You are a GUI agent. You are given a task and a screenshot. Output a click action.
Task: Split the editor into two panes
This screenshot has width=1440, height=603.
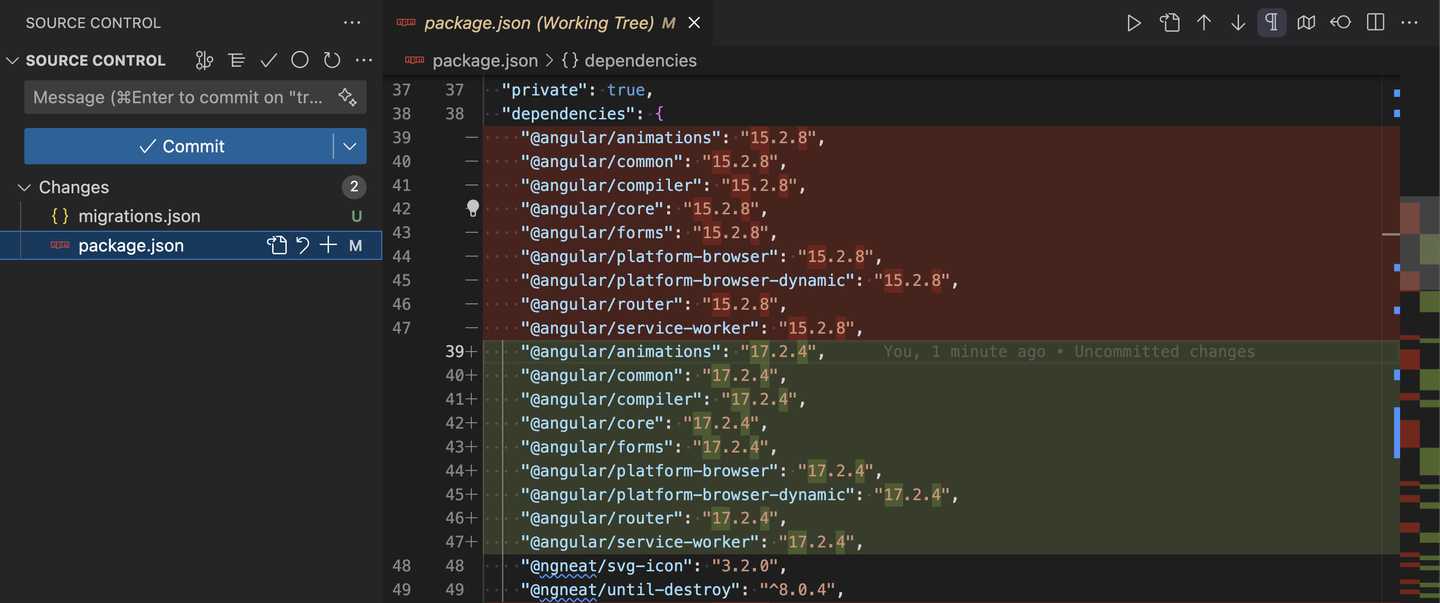pos(1374,22)
